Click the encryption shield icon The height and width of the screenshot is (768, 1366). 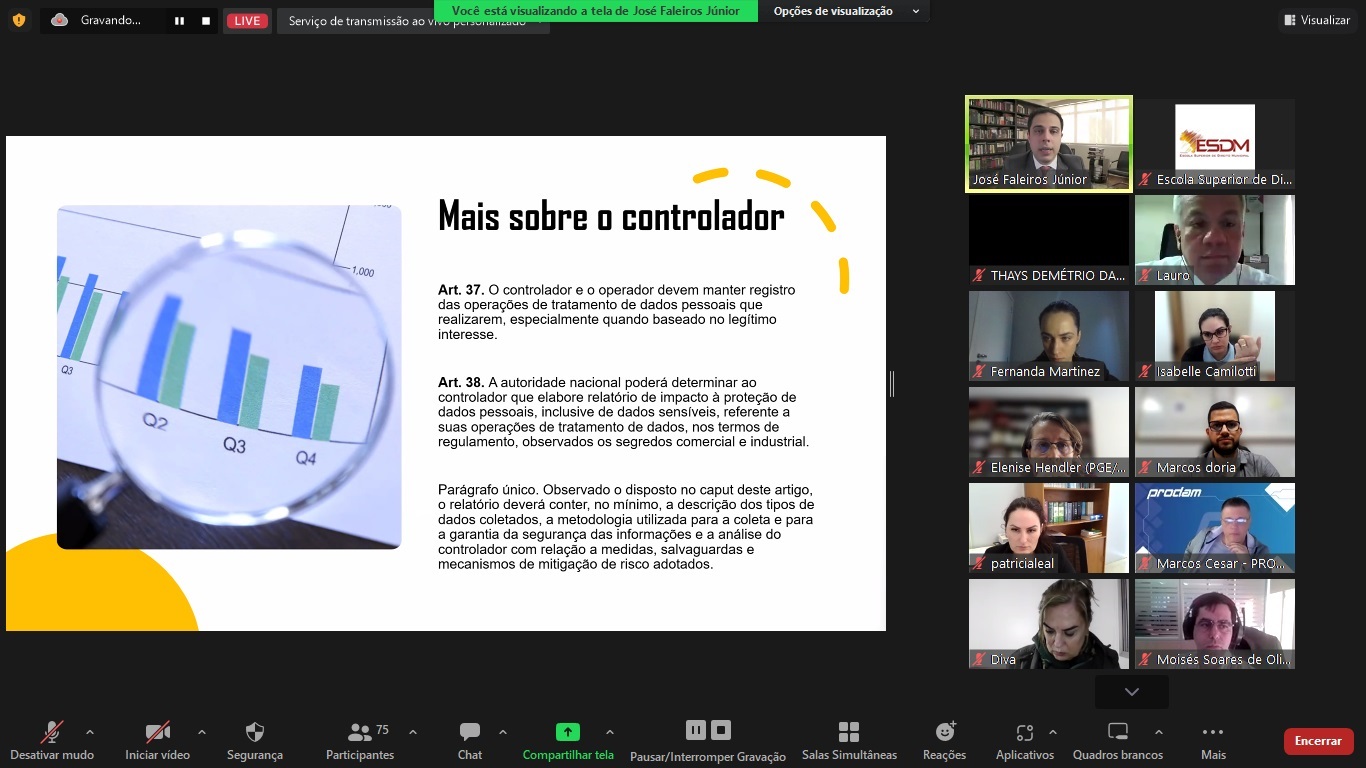click(x=20, y=20)
